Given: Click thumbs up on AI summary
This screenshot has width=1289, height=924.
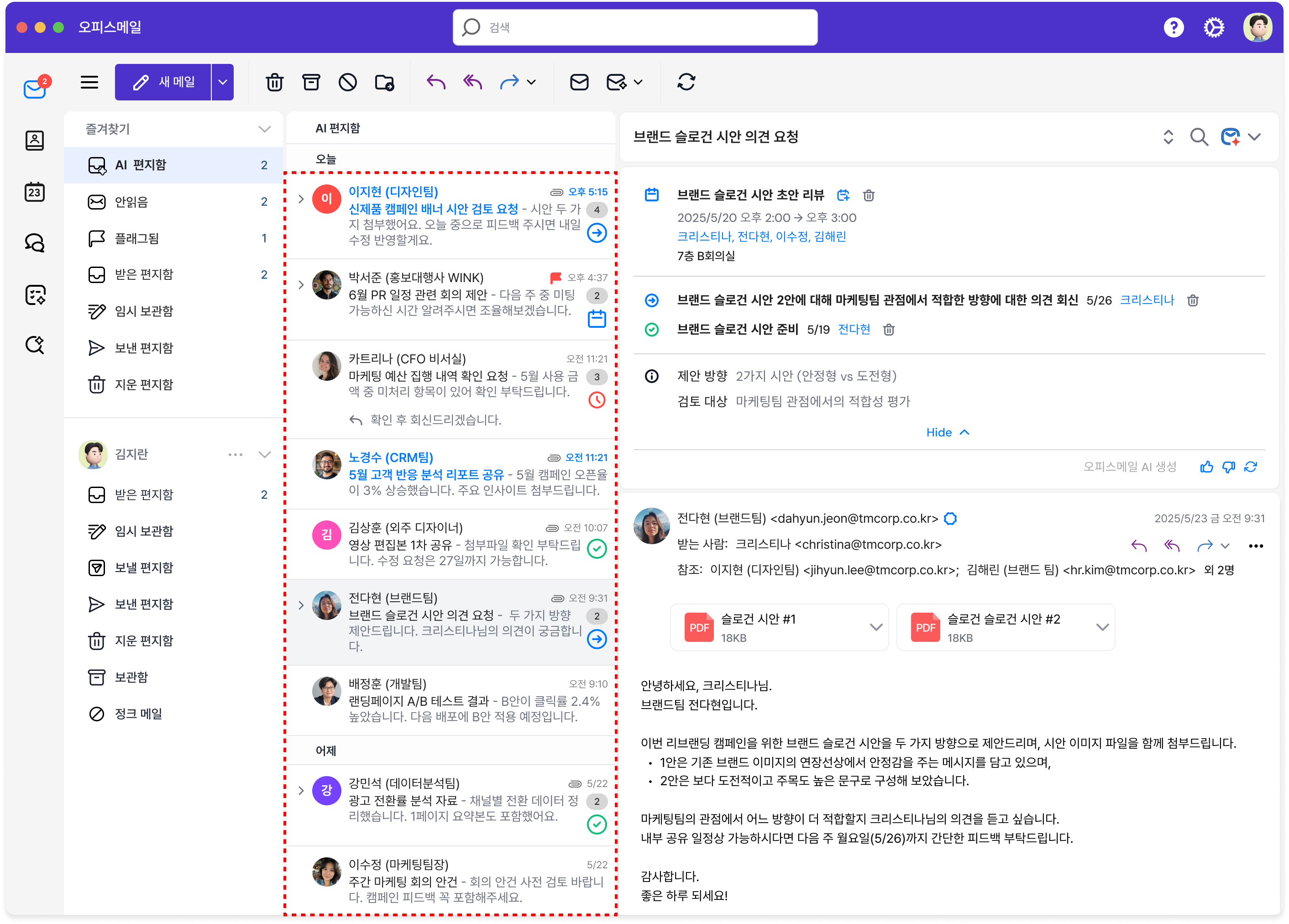Looking at the screenshot, I should [1206, 467].
